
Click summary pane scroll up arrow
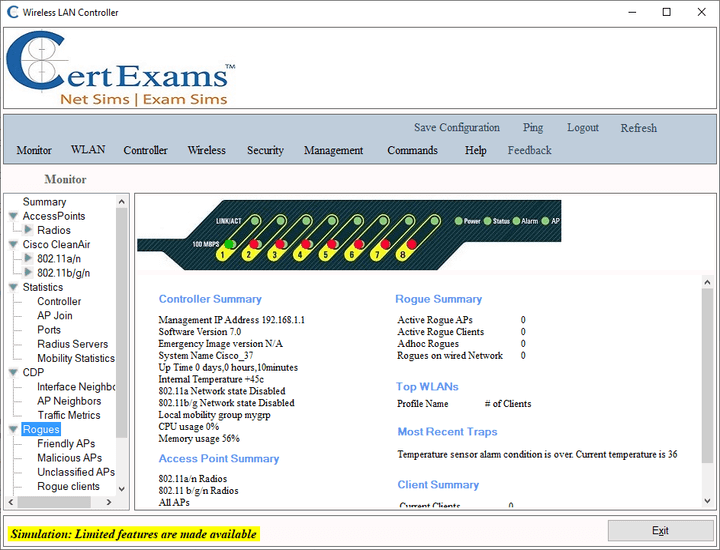[x=708, y=282]
